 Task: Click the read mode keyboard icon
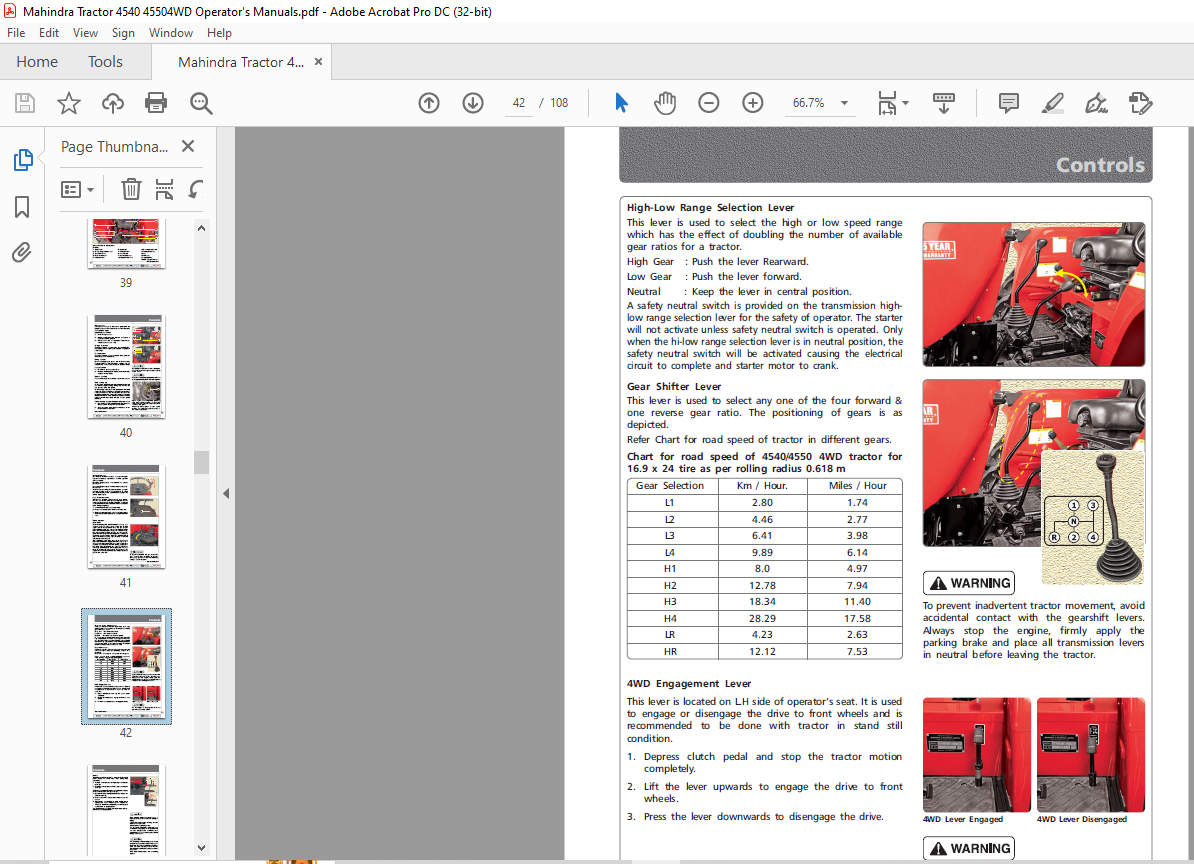tap(943, 103)
